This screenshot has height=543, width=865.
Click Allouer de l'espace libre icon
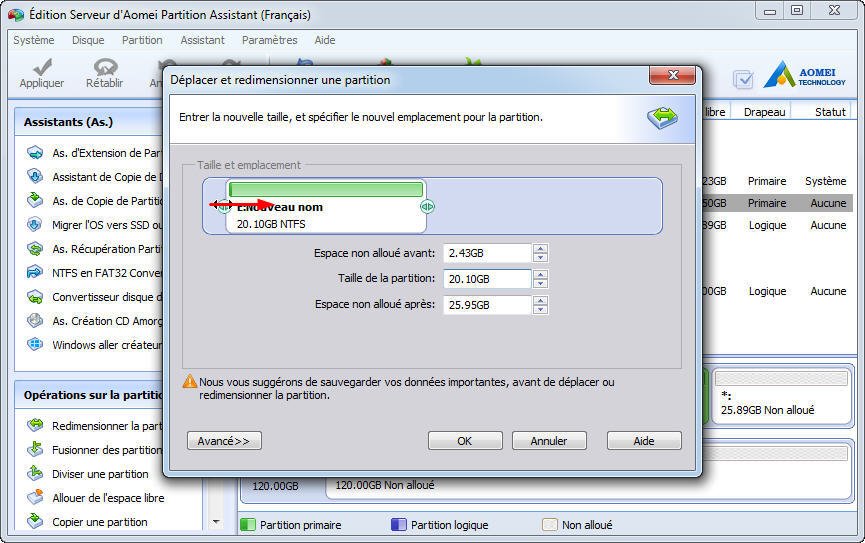click(x=35, y=497)
